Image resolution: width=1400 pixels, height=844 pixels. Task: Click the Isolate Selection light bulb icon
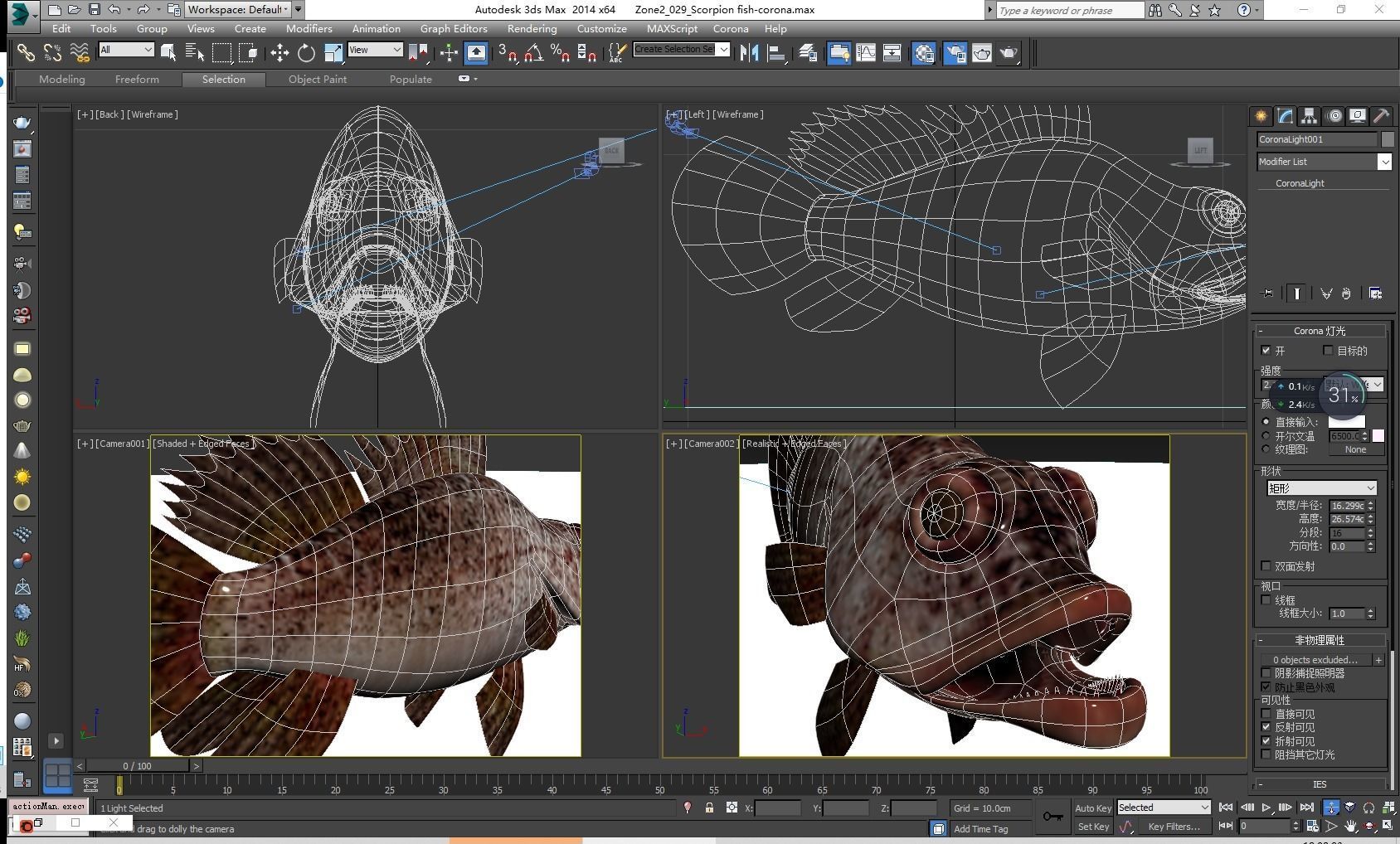point(687,808)
